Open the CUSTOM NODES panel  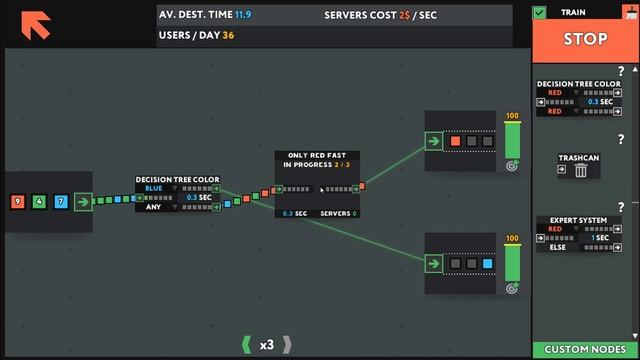point(585,349)
